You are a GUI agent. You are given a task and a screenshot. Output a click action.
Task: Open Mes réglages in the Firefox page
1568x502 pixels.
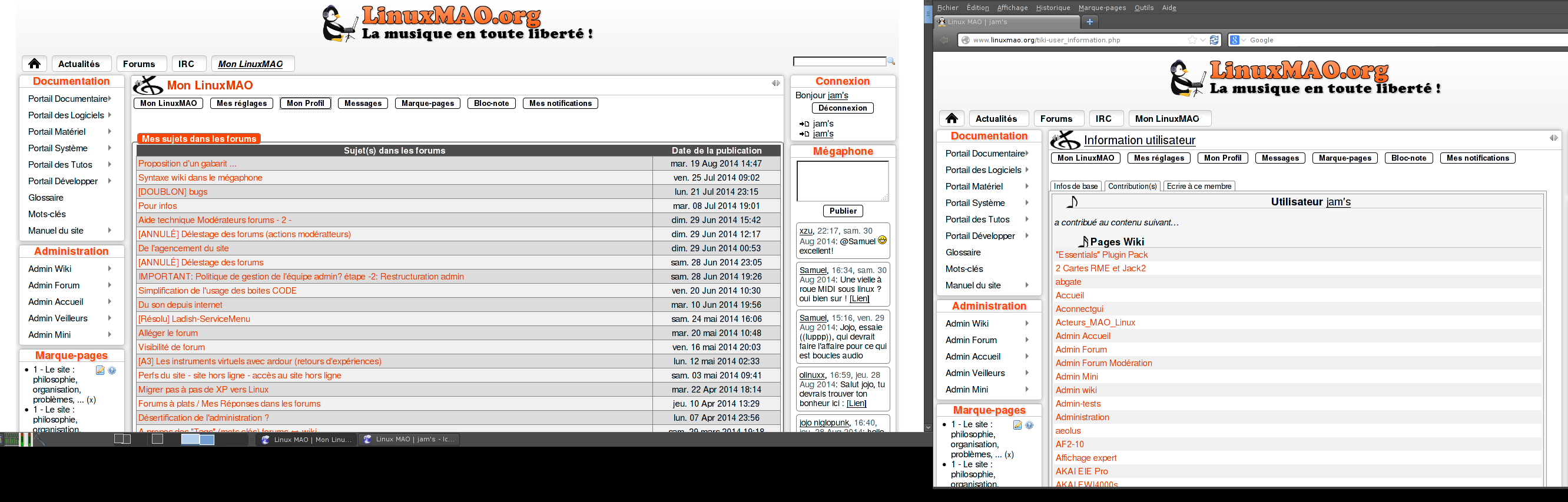1159,158
